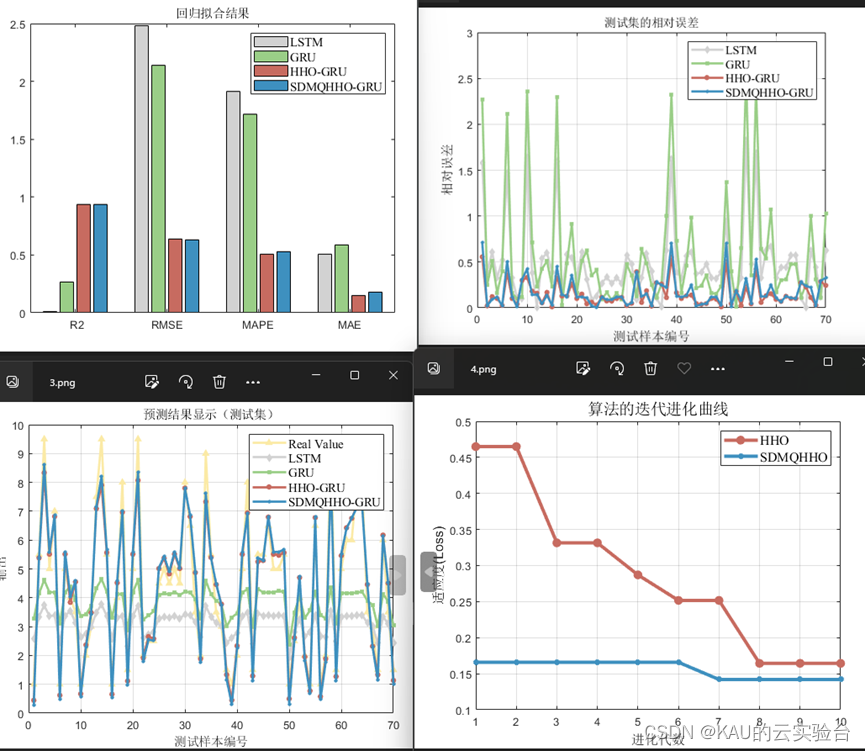Close the 3.png viewer window

click(x=393, y=375)
